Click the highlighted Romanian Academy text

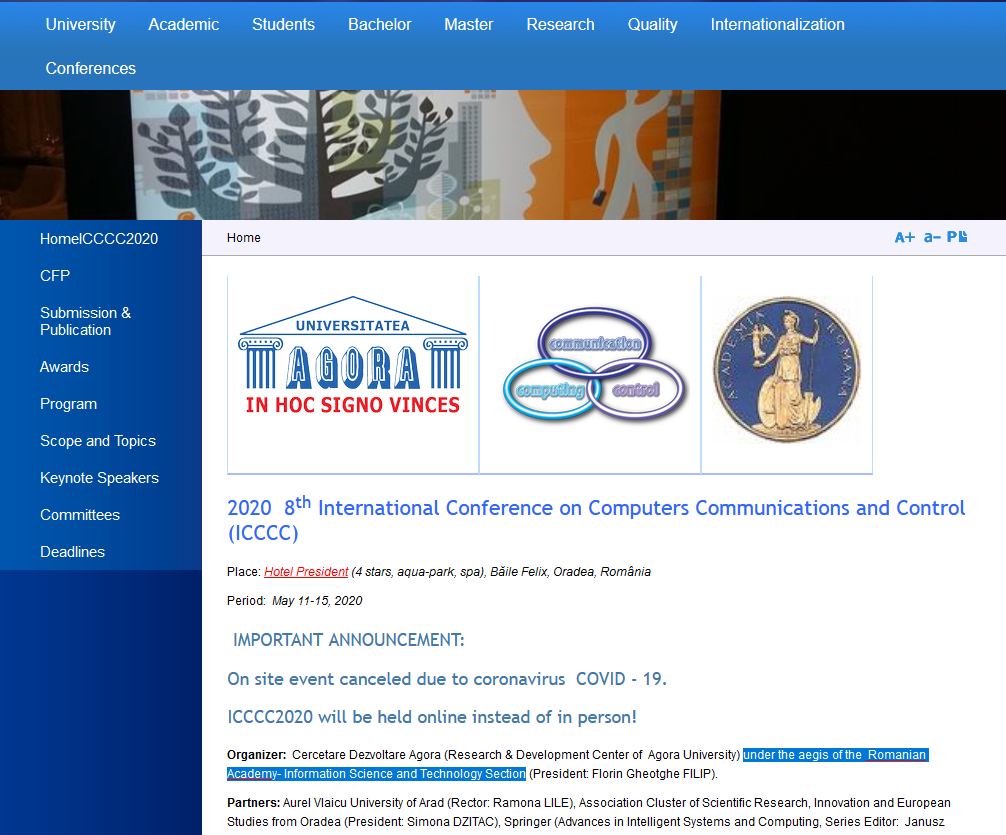click(577, 764)
